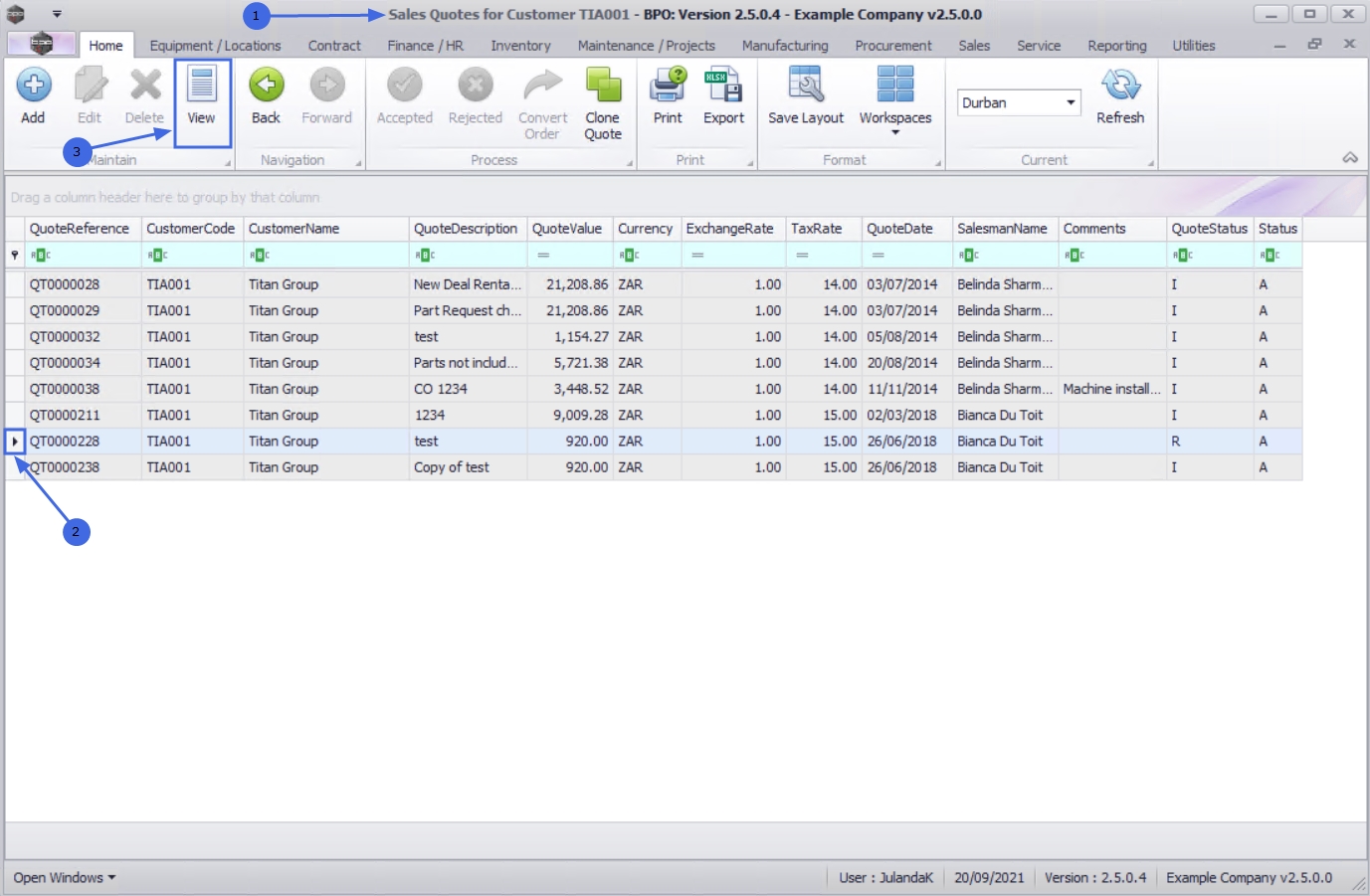Screen dimensions: 1370x896
Task: Click the 'CO 1234' description cell
Action: coord(468,389)
